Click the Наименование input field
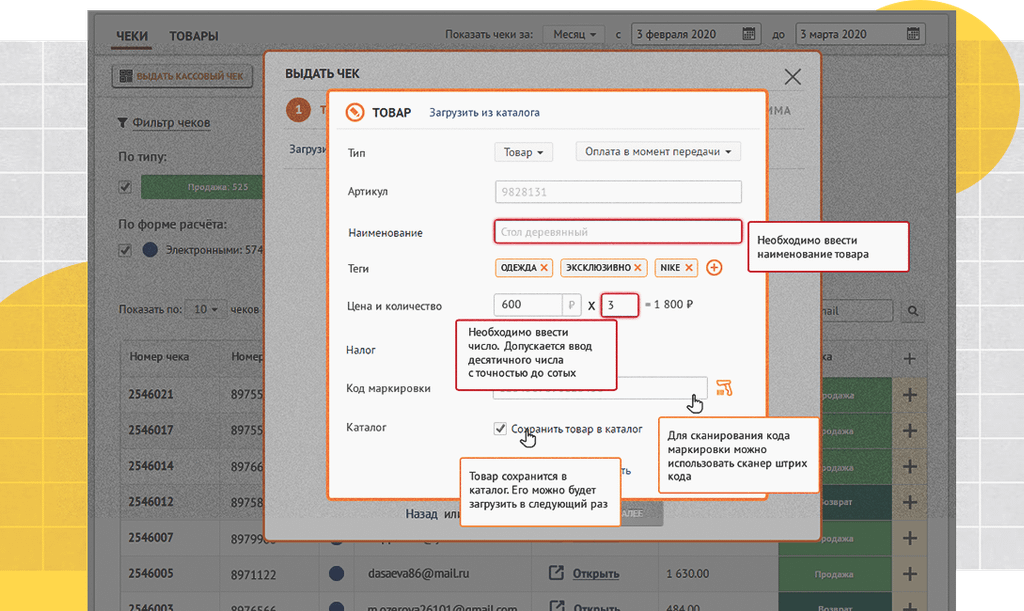 (x=617, y=232)
